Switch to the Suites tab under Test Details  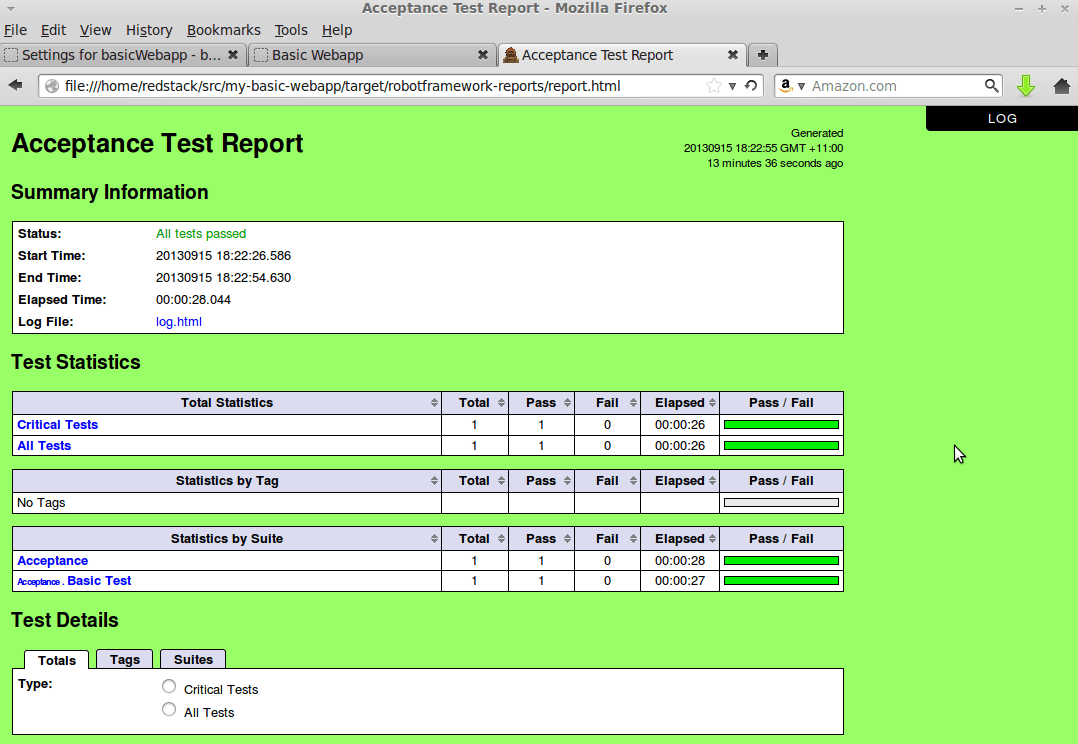tap(192, 659)
